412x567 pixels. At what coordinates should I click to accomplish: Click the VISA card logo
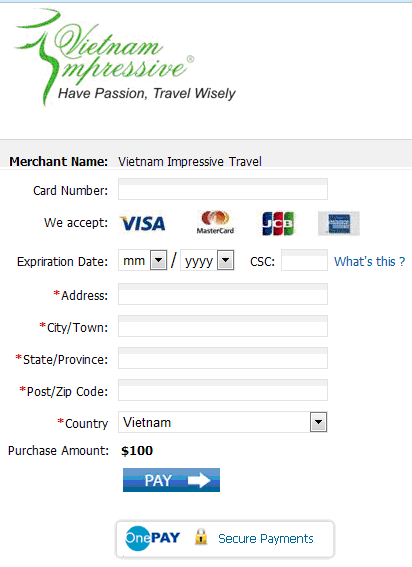(x=143, y=223)
